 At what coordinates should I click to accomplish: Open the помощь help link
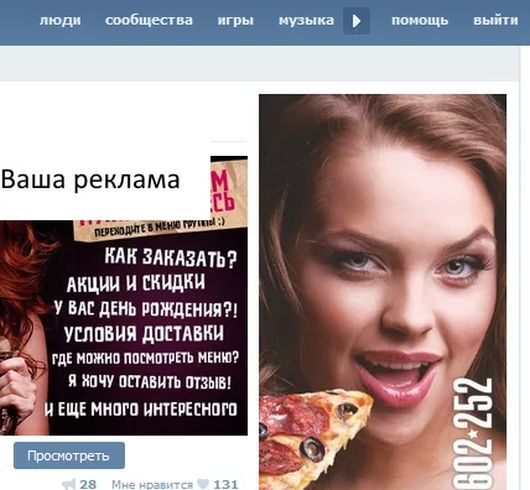(x=419, y=21)
